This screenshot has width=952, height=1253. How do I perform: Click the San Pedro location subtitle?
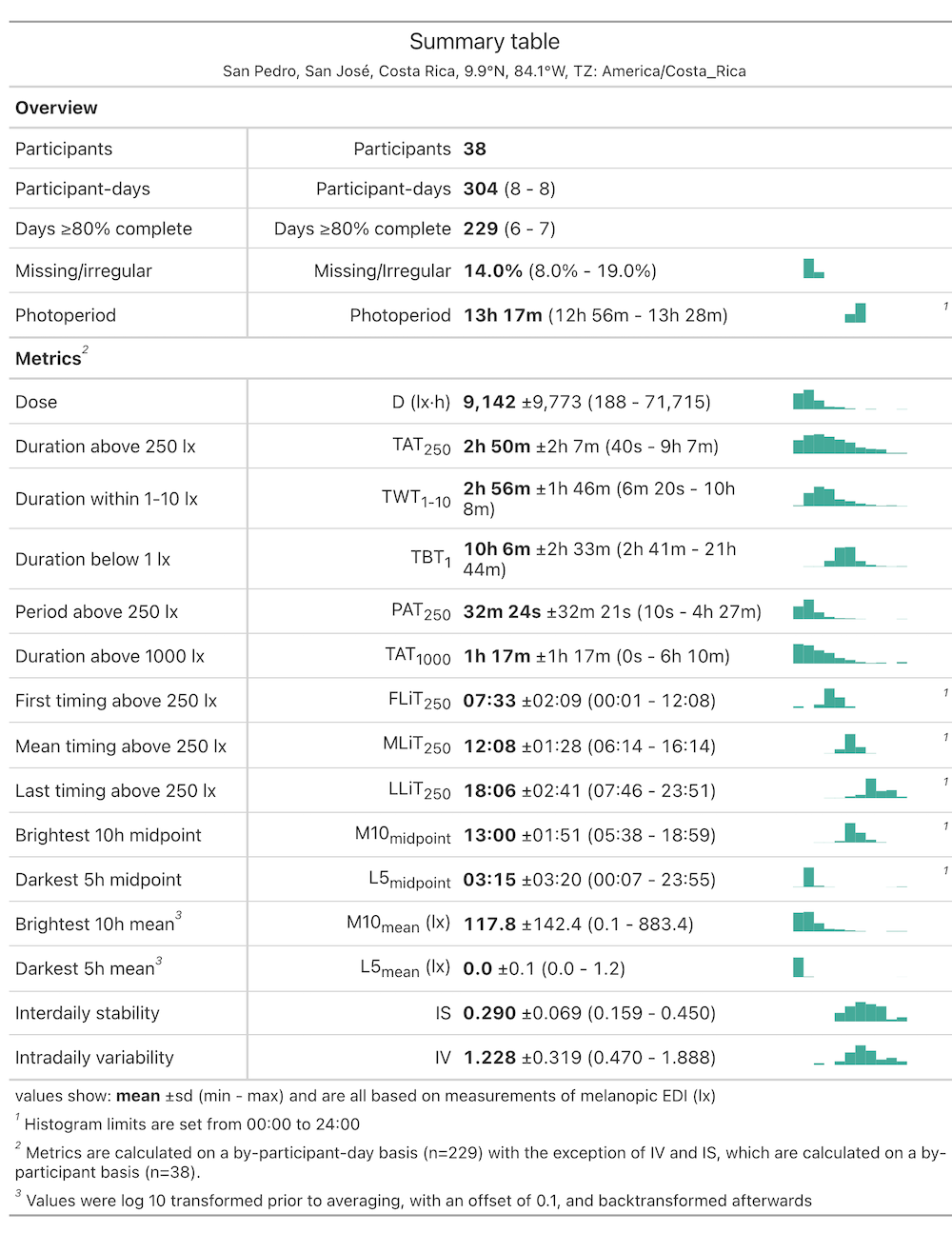click(484, 71)
